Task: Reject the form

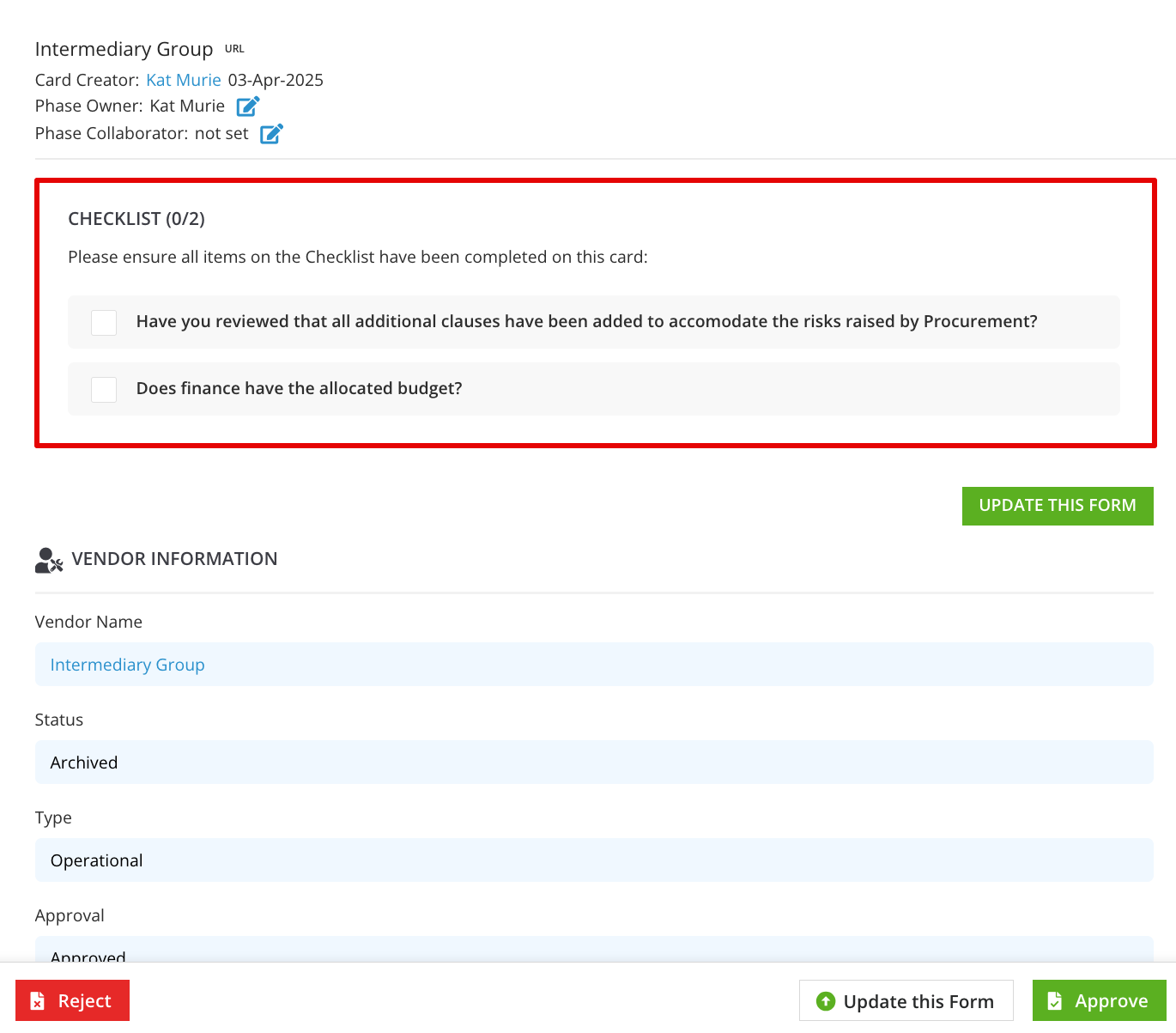Action: coord(72,1000)
